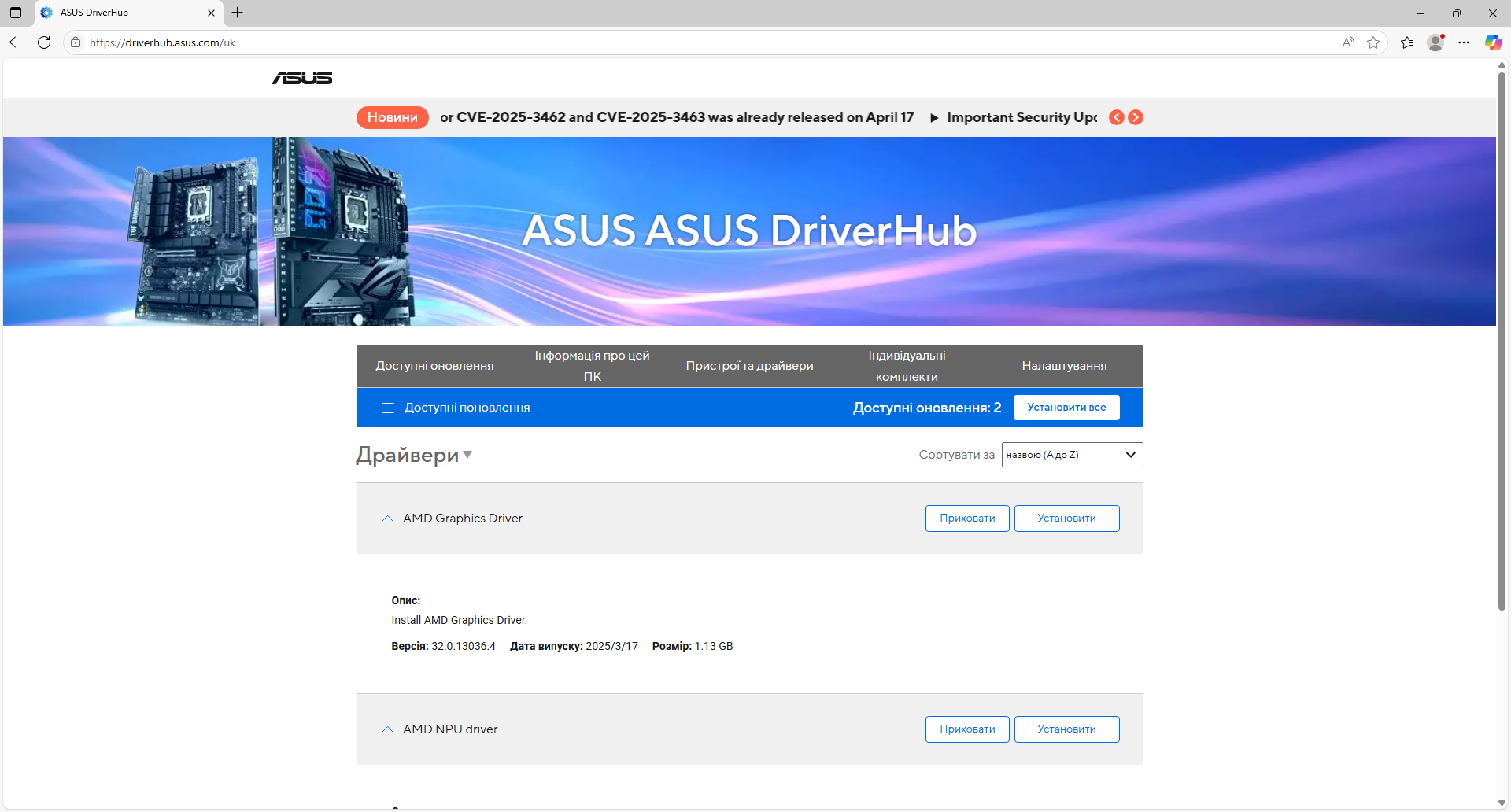Image resolution: width=1511 pixels, height=812 pixels.
Task: Launch the Copilot sidebar icon
Action: (x=1493, y=42)
